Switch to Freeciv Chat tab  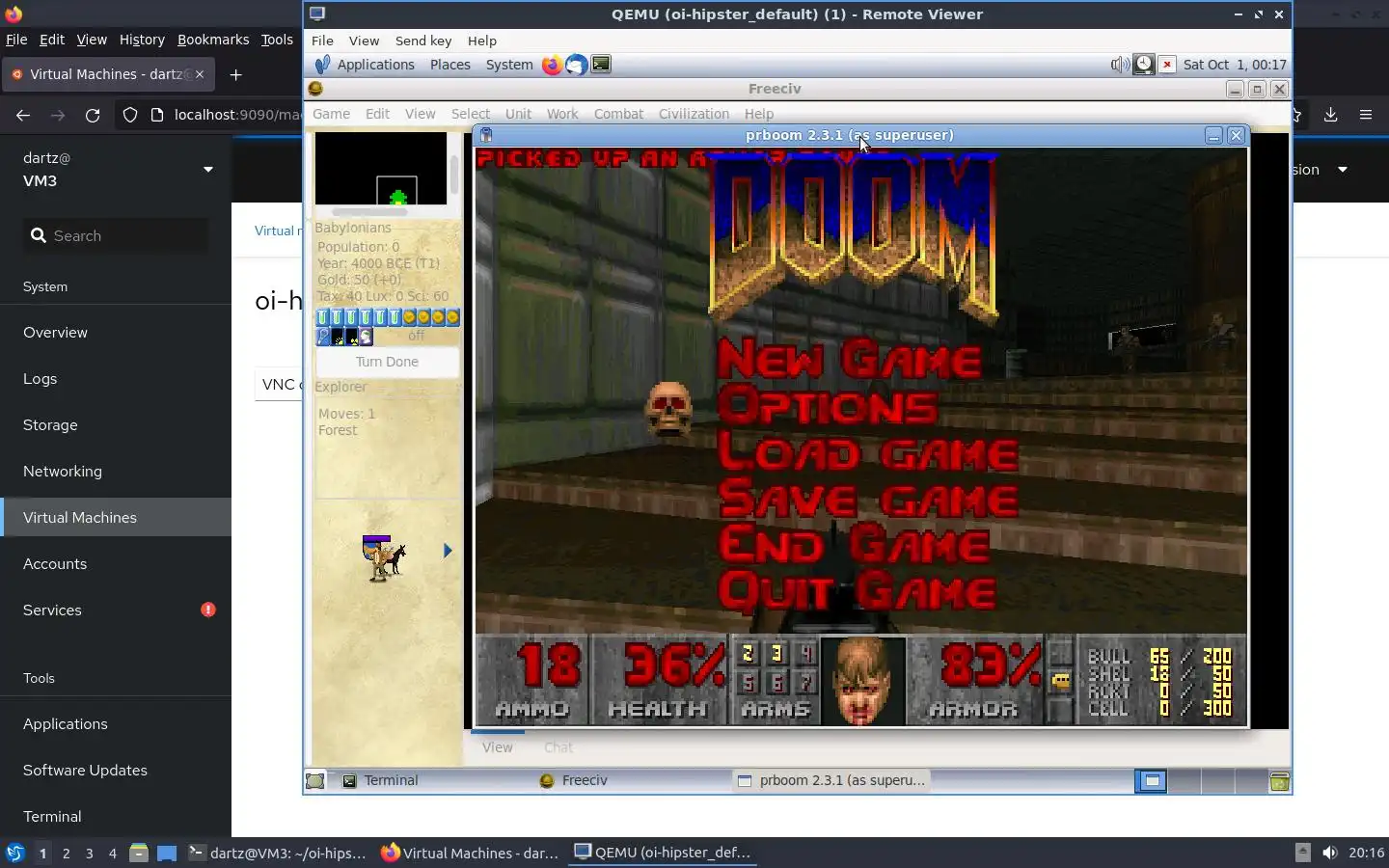pyautogui.click(x=558, y=747)
